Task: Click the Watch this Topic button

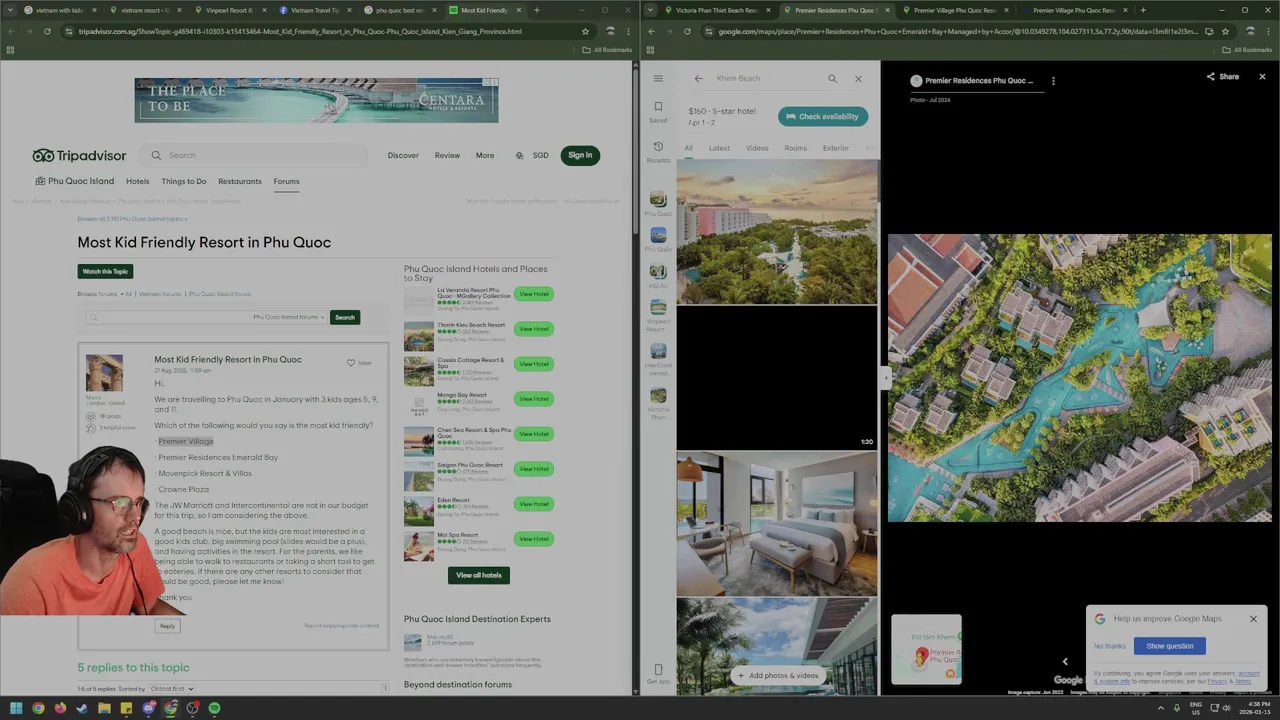Action: [x=105, y=271]
